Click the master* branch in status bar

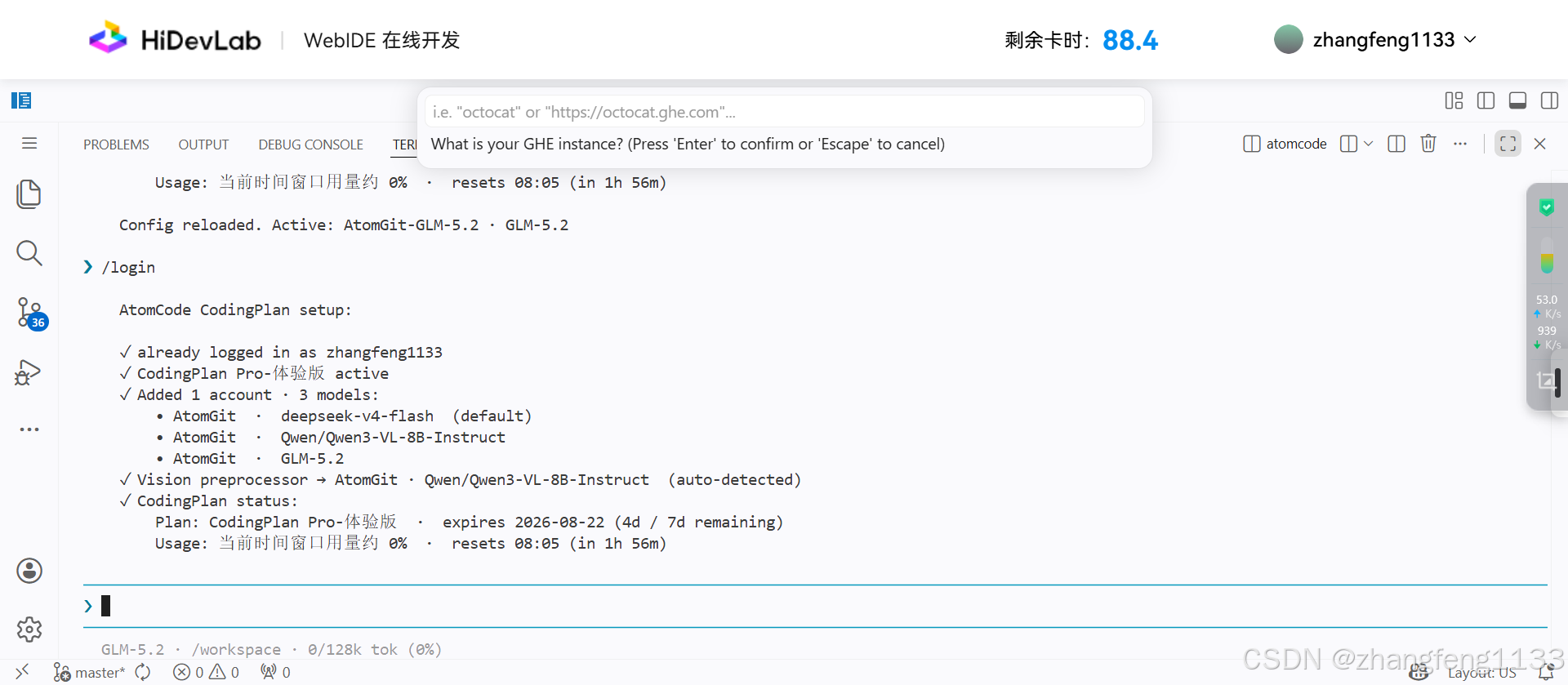pyautogui.click(x=90, y=672)
